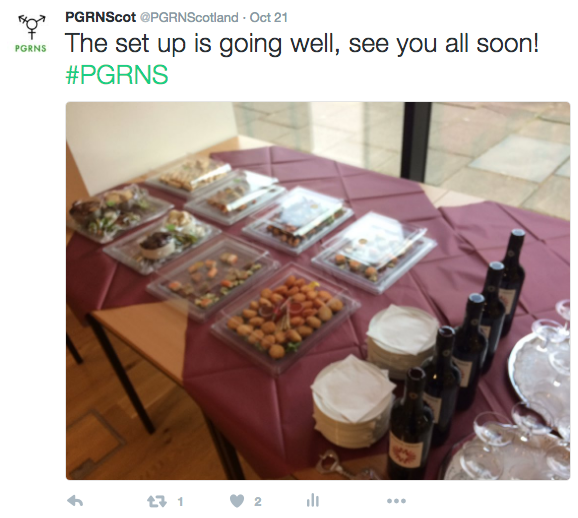
Task: Click the PGRNS transgender symbol avatar
Action: (31, 33)
